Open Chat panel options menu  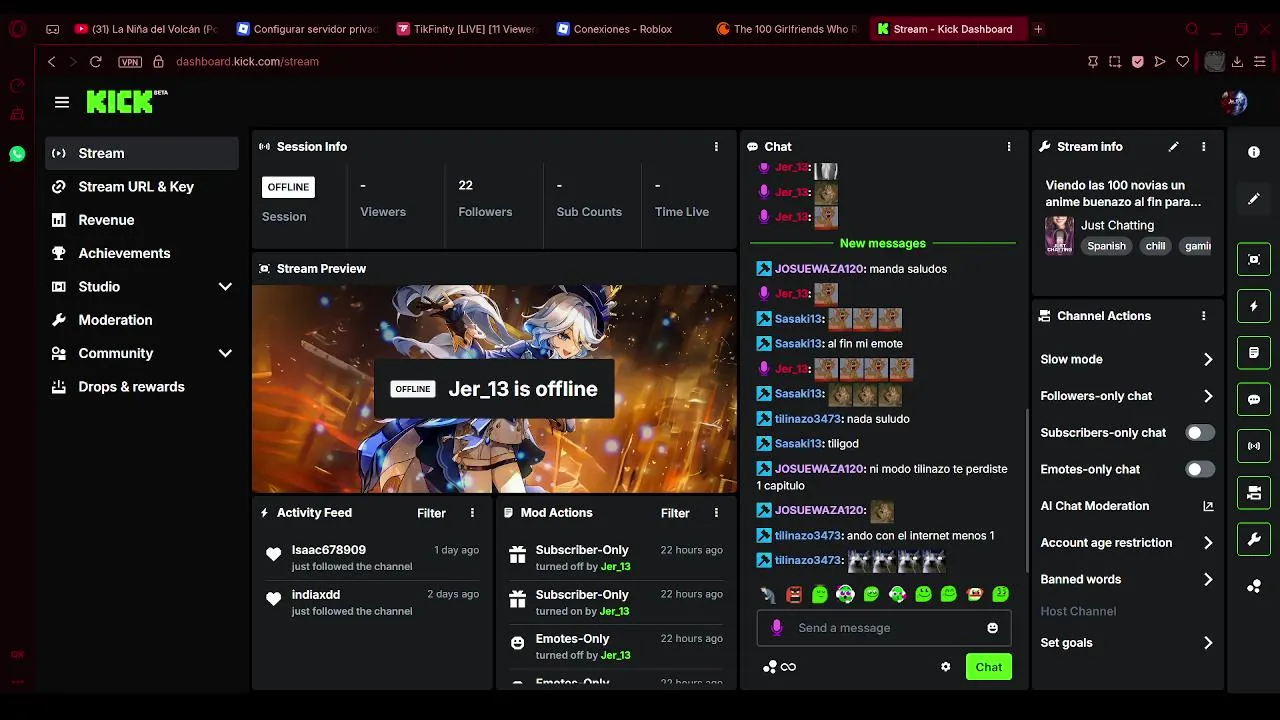1009,147
